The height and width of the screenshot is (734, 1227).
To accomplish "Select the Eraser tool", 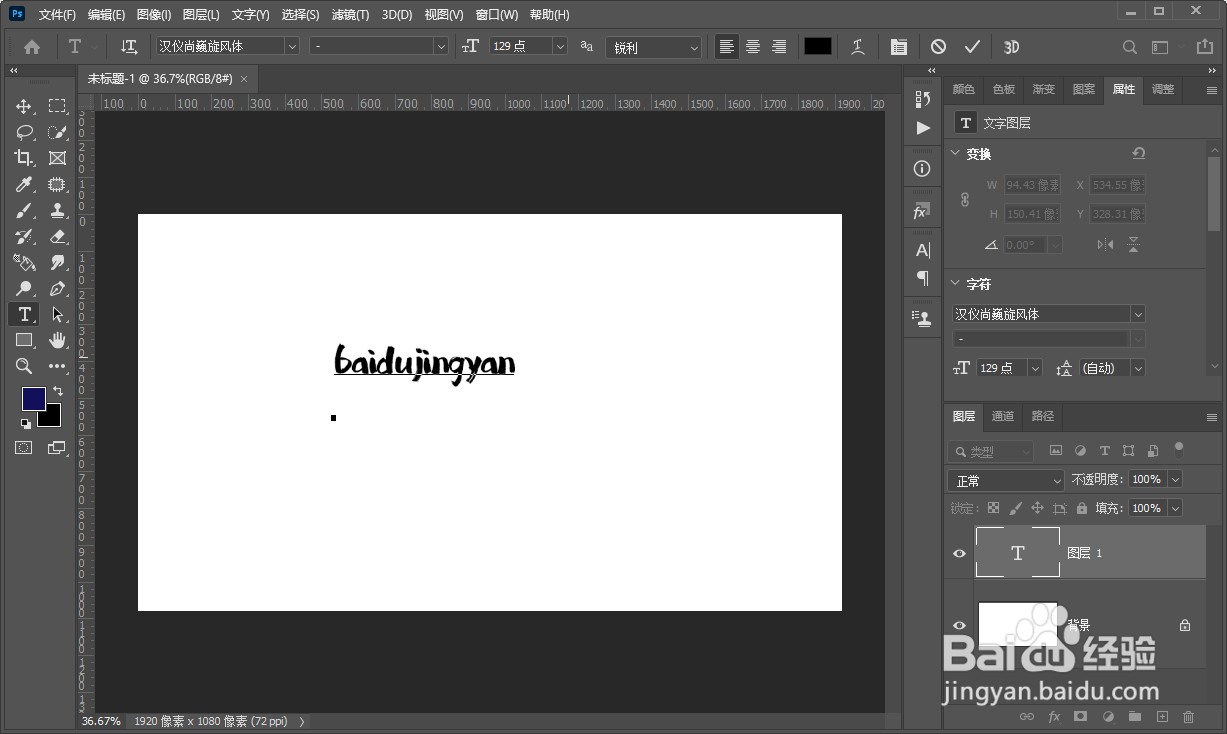I will (57, 236).
